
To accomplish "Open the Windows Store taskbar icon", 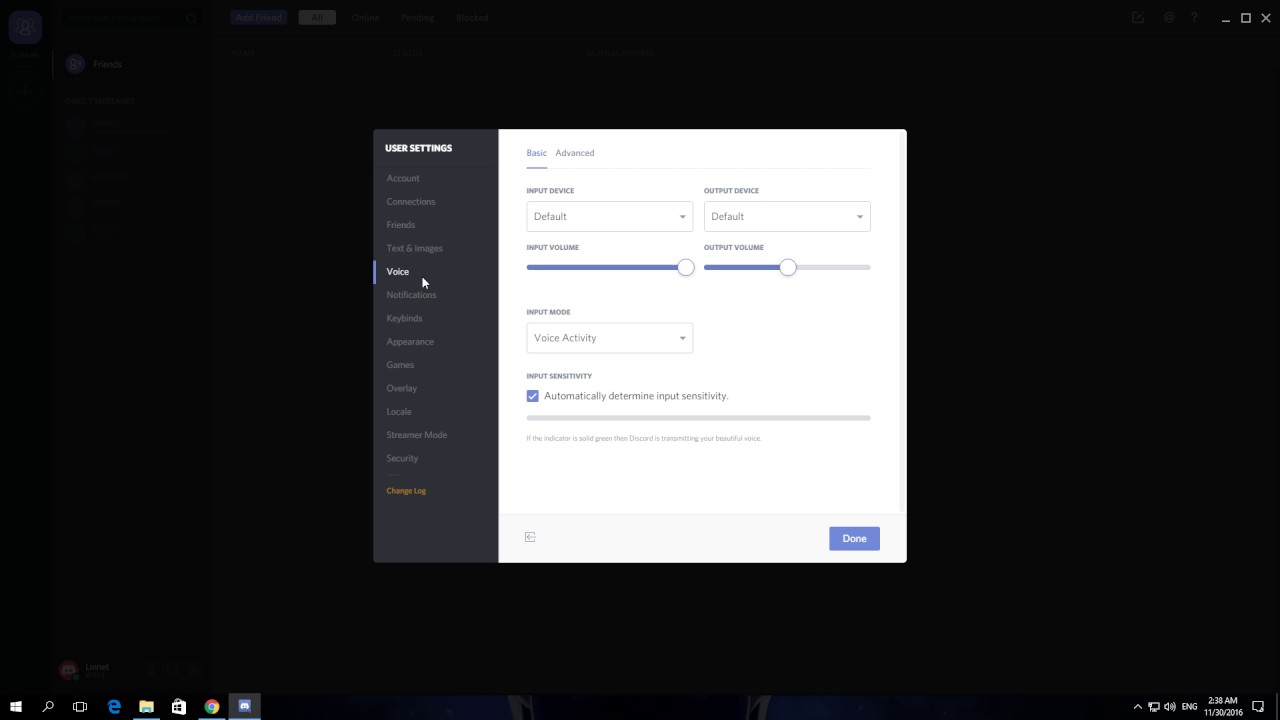I will pyautogui.click(x=179, y=706).
